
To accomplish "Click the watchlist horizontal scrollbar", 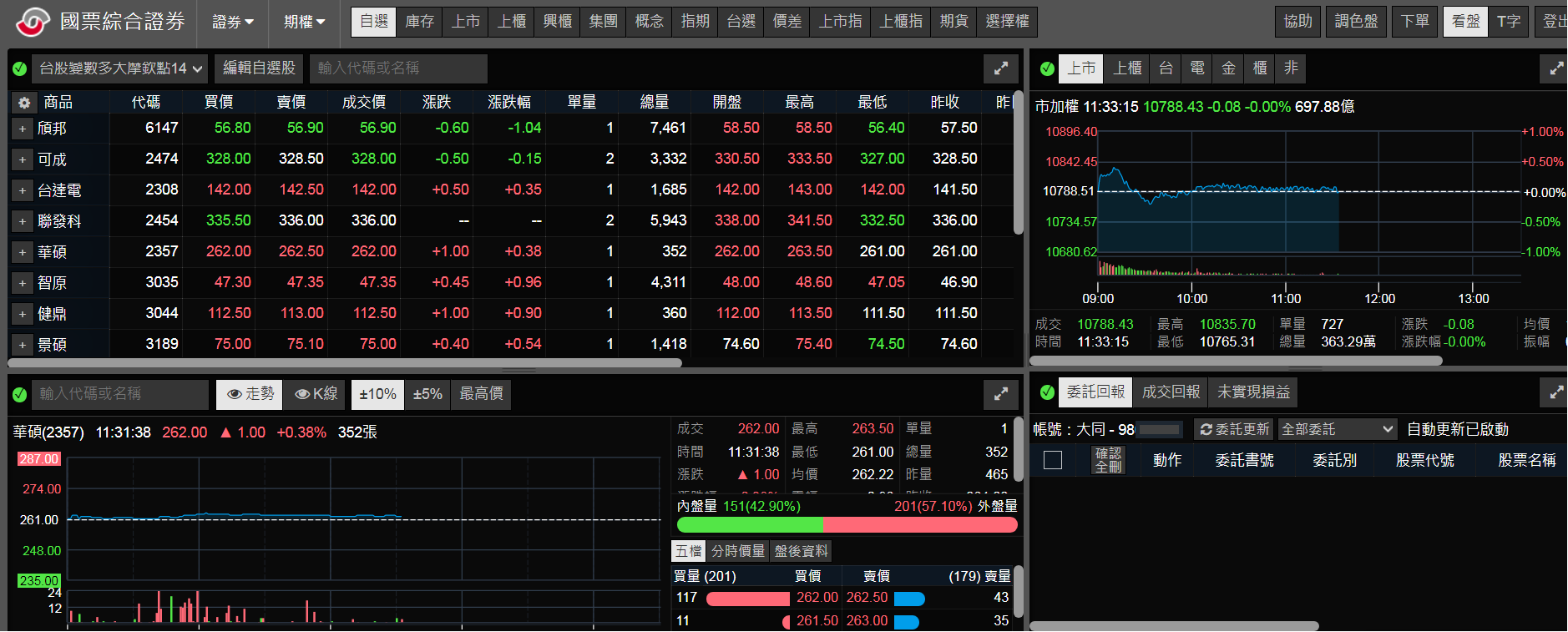I will [345, 363].
